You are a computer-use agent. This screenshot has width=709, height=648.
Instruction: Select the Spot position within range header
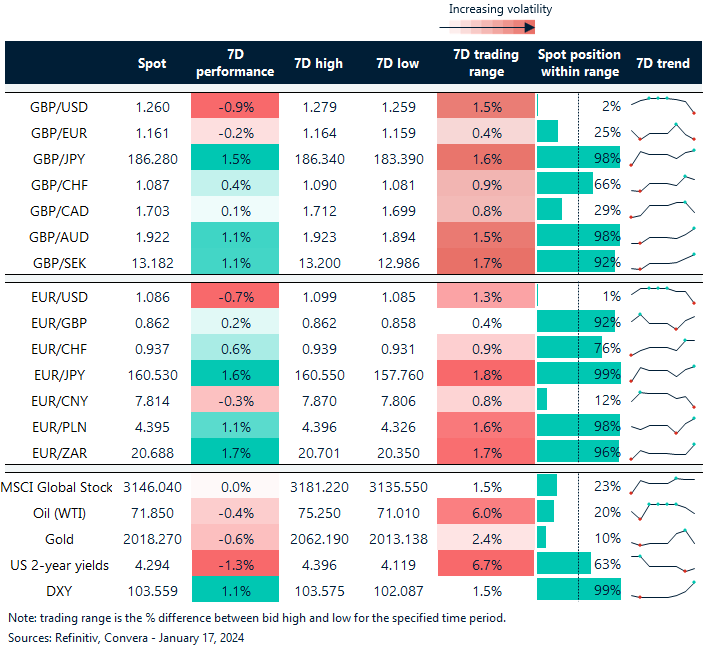(x=579, y=63)
